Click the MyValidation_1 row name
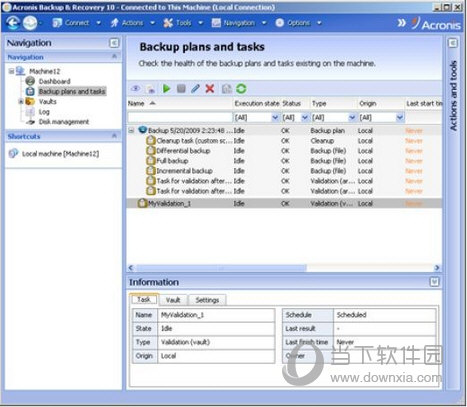Viewport: 467px width, 407px height. [x=169, y=203]
